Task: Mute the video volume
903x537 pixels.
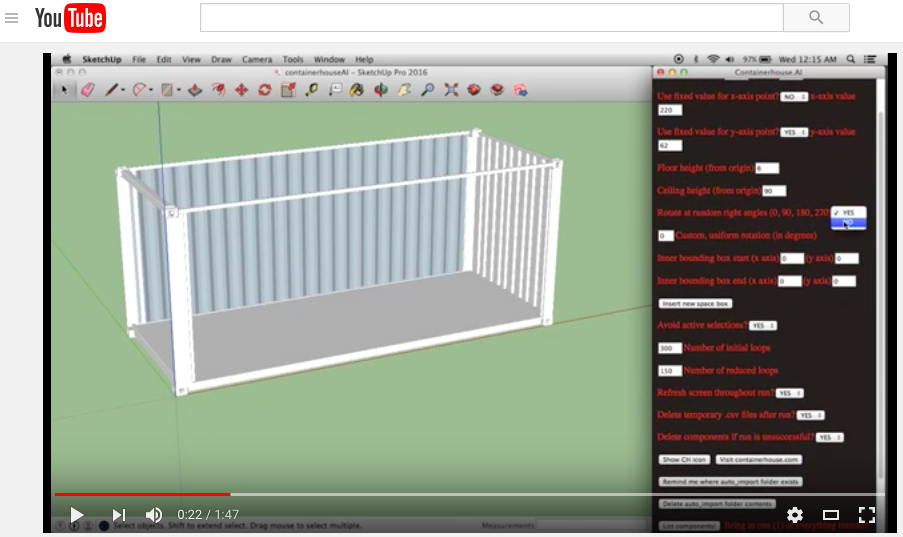Action: 153,515
